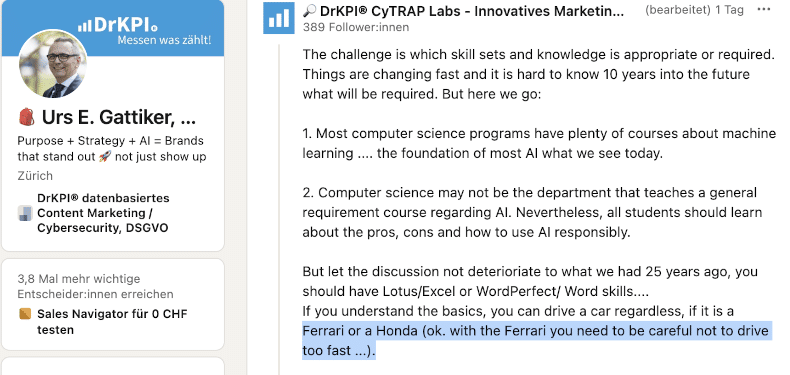Click Urs E. Gattiker profile photo
The height and width of the screenshot is (375, 790).
52,64
